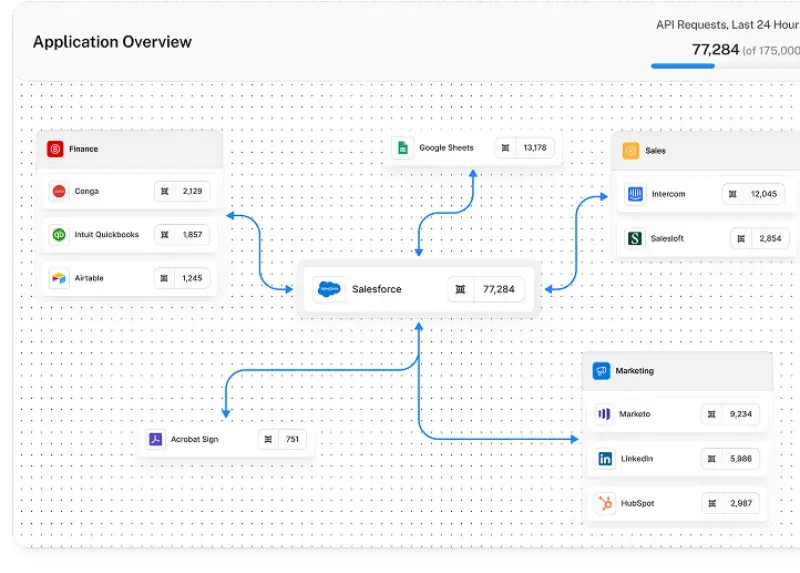Click the Marketo count 9,234
The width and height of the screenshot is (800, 573).
pyautogui.click(x=741, y=414)
